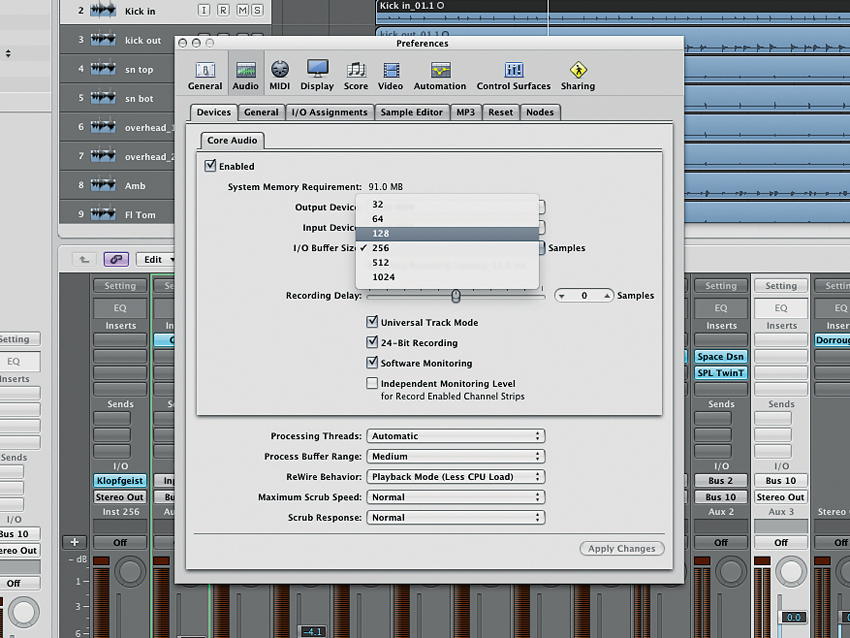Click pan knob on Inst 256 channel
This screenshot has height=638, width=850.
(x=130, y=571)
